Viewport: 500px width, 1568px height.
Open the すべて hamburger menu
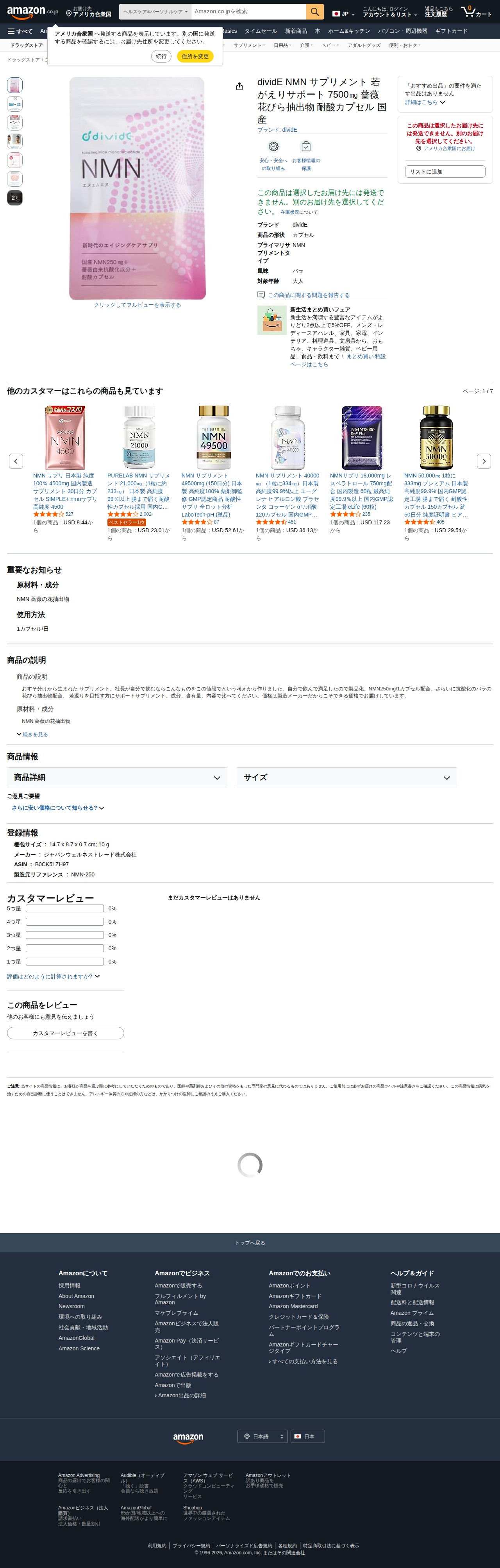[20, 31]
